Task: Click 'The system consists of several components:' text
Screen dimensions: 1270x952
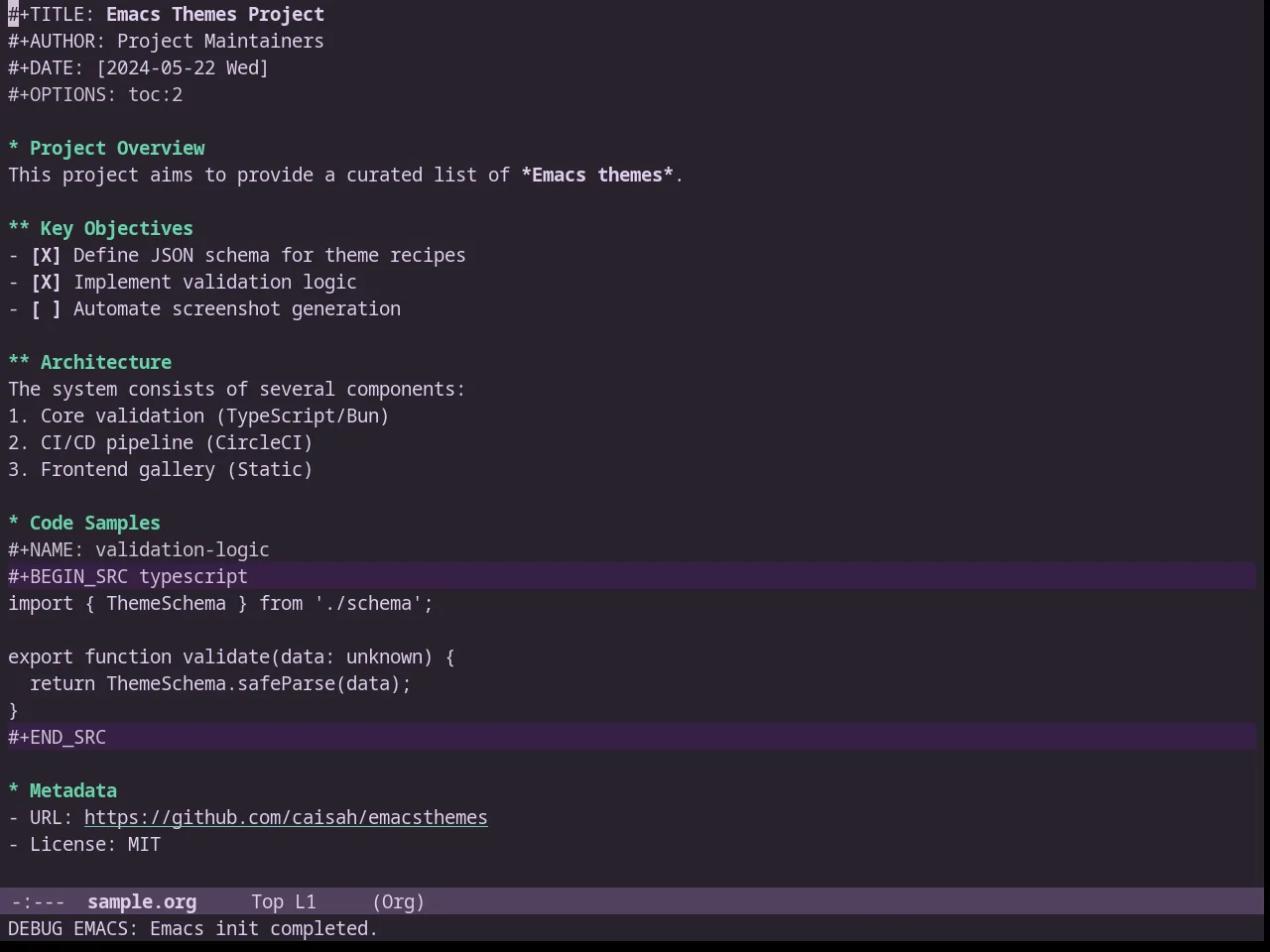Action: pyautogui.click(x=236, y=389)
